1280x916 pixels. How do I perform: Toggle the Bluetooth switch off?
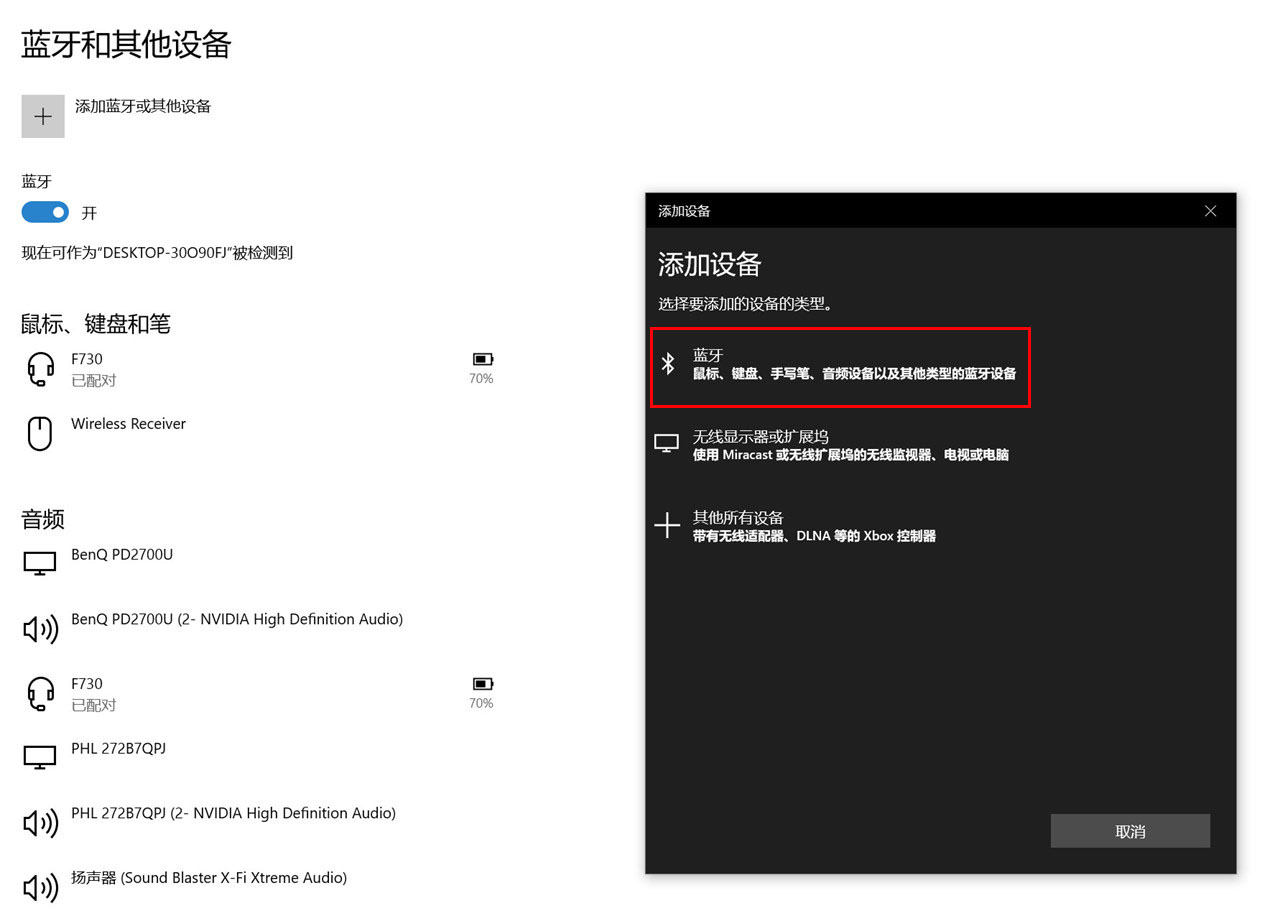(x=44, y=212)
